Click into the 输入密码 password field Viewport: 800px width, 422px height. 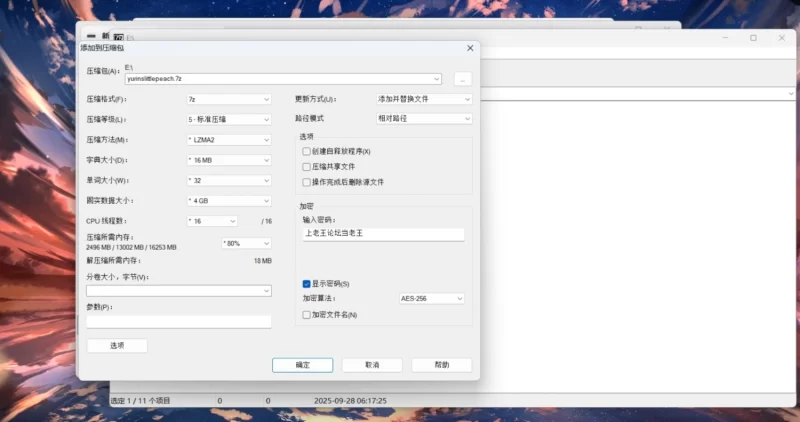pyautogui.click(x=383, y=234)
